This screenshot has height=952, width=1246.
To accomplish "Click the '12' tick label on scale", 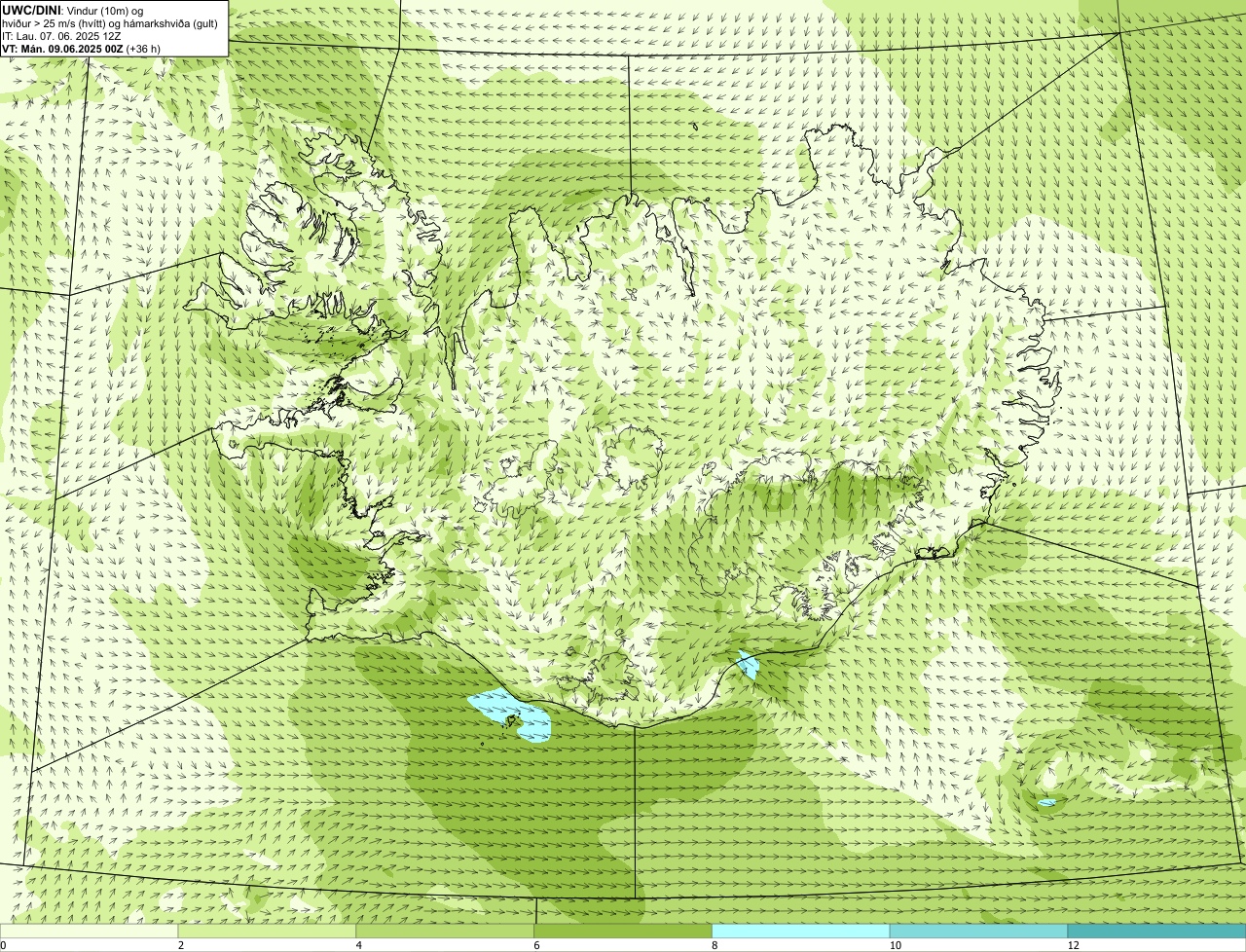I will [1073, 945].
